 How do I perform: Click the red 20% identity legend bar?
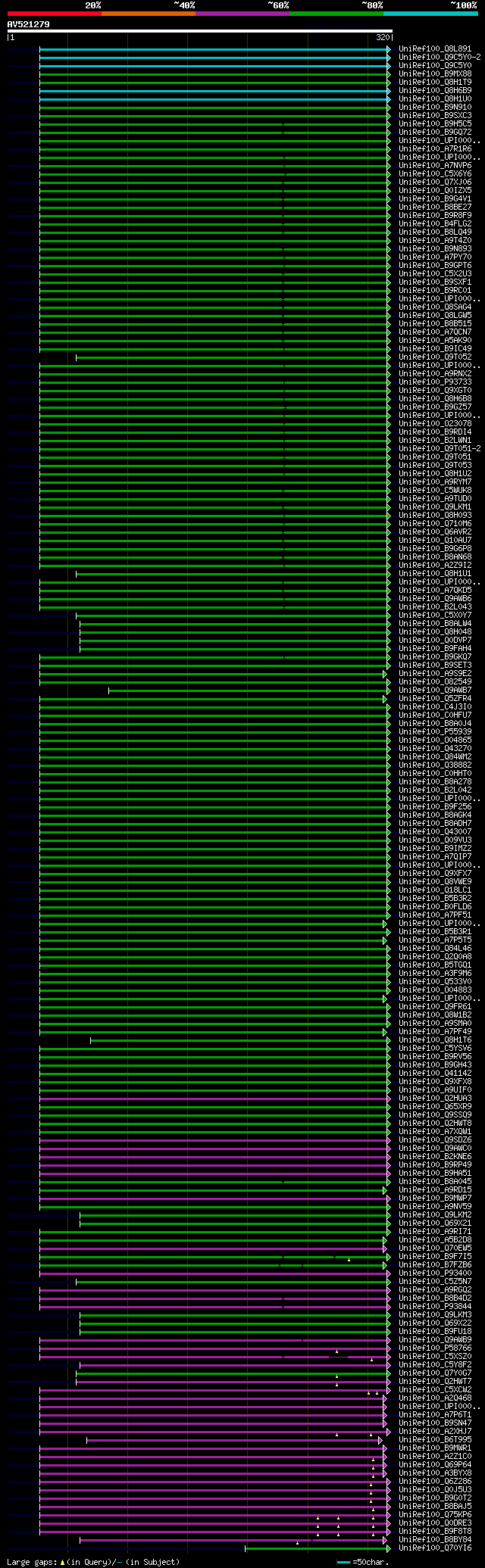pos(54,14)
